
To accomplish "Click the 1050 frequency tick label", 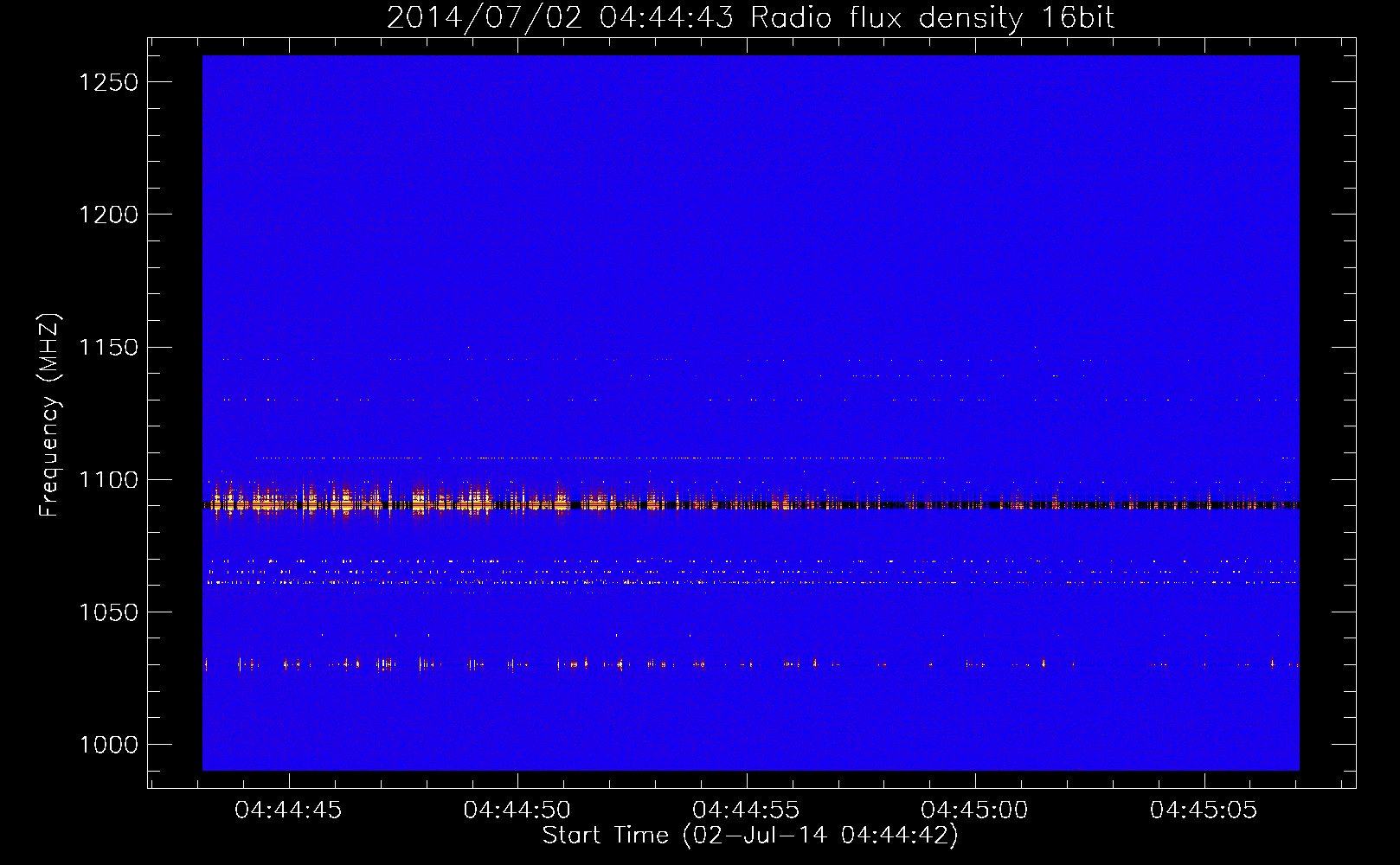I will click(x=109, y=612).
